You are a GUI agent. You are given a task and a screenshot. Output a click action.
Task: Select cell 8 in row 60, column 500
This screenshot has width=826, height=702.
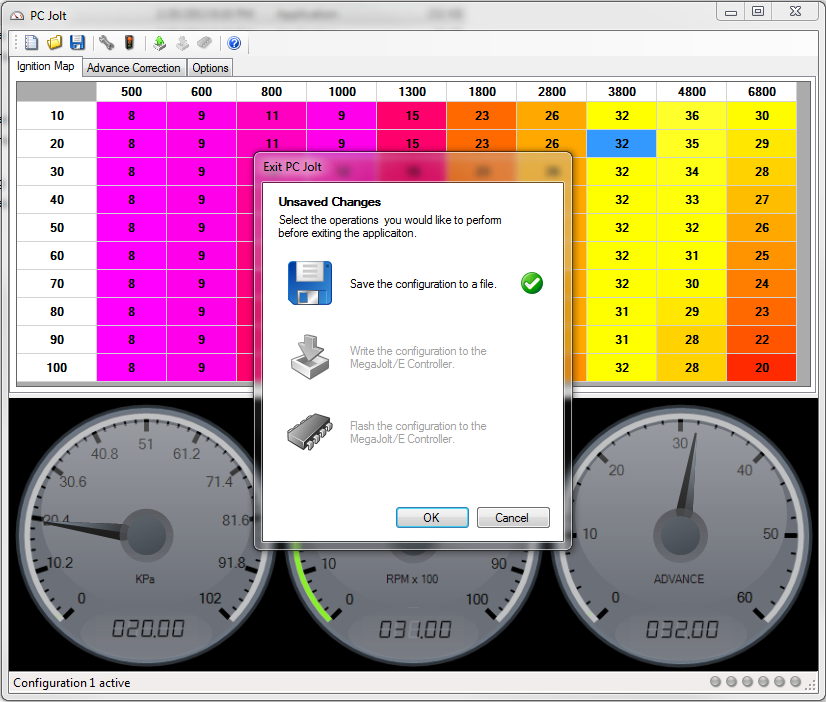coord(131,255)
